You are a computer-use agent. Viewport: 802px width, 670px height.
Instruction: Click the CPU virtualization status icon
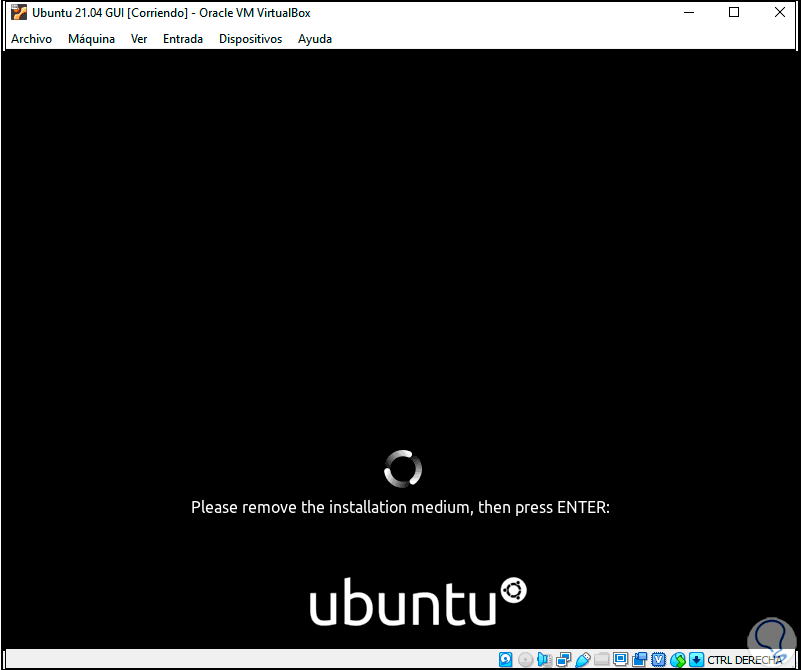[658, 659]
